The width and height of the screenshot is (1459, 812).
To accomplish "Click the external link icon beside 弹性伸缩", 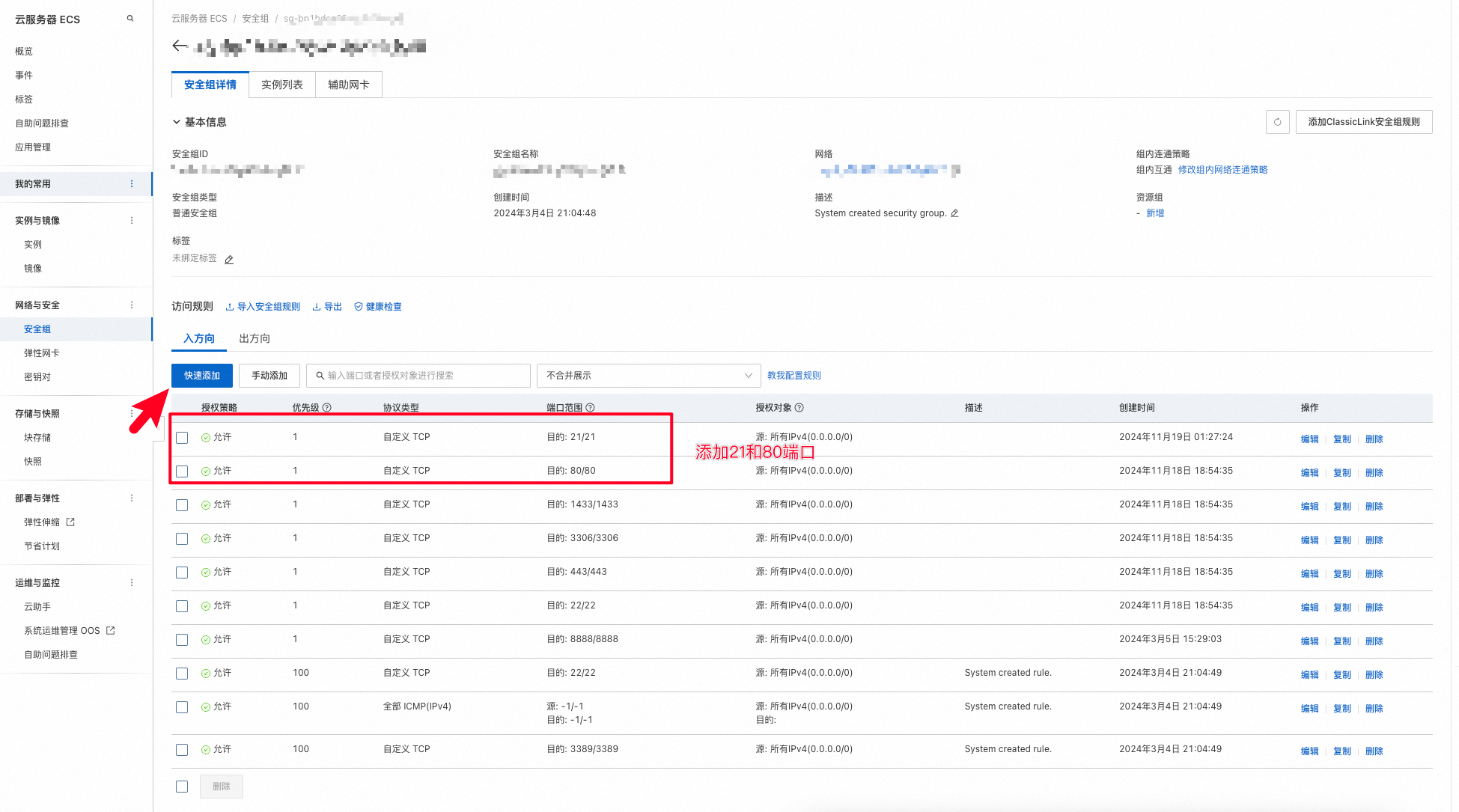I will [x=70, y=522].
